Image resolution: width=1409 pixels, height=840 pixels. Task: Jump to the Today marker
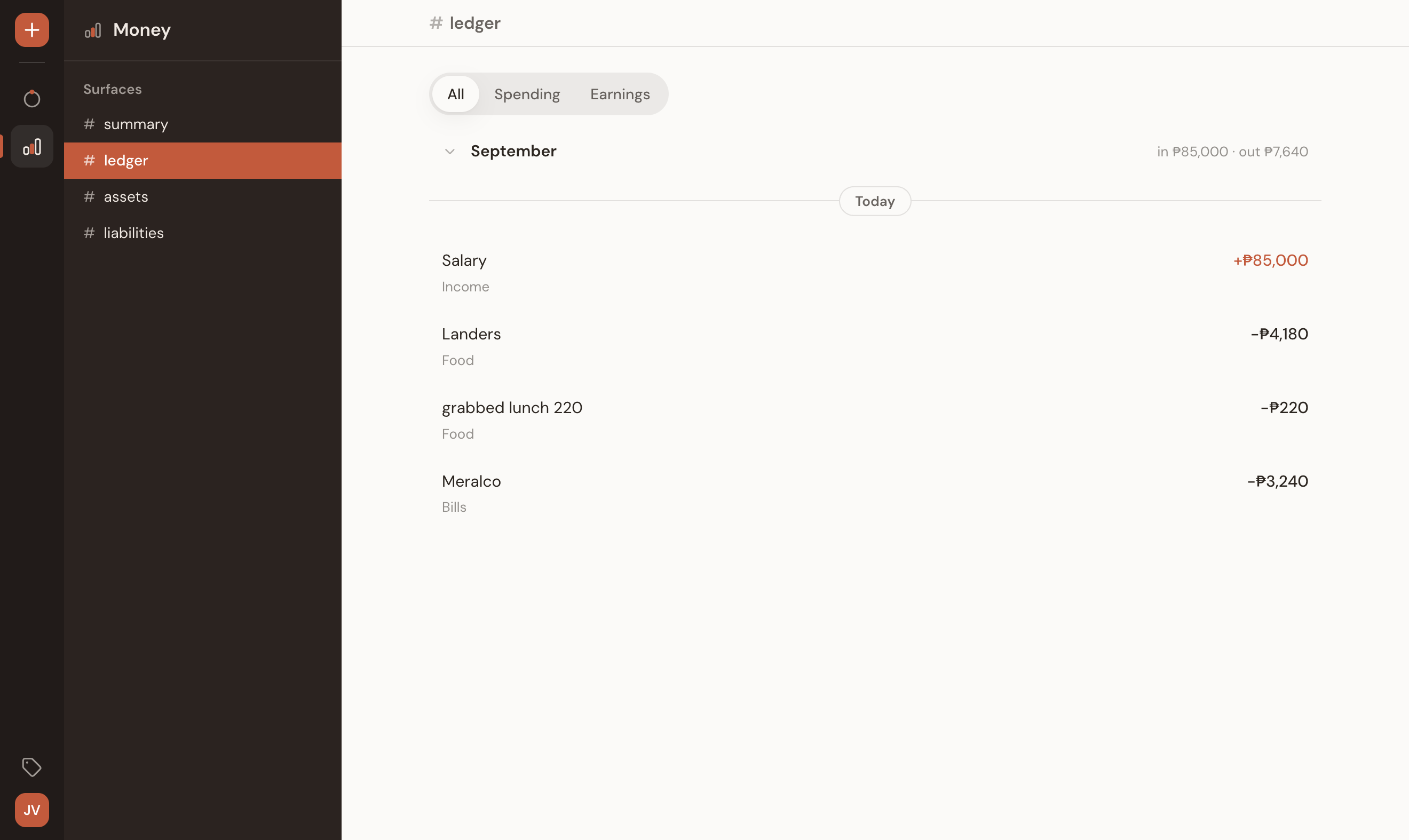pos(875,201)
